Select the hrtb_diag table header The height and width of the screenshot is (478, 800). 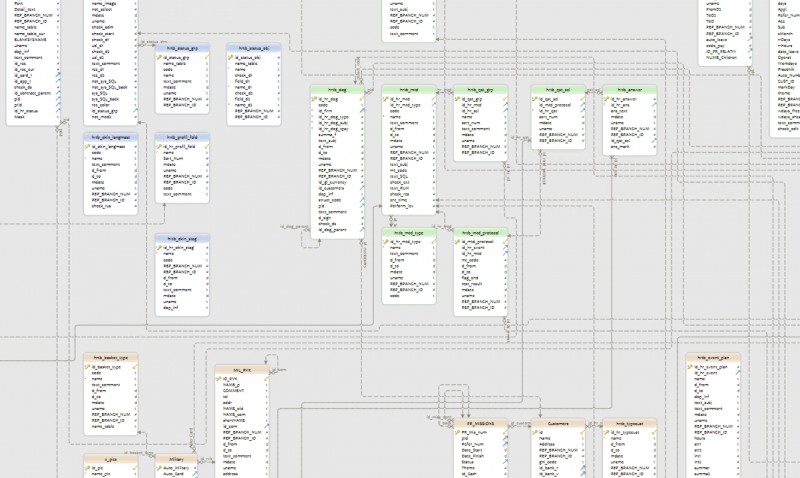click(x=337, y=90)
